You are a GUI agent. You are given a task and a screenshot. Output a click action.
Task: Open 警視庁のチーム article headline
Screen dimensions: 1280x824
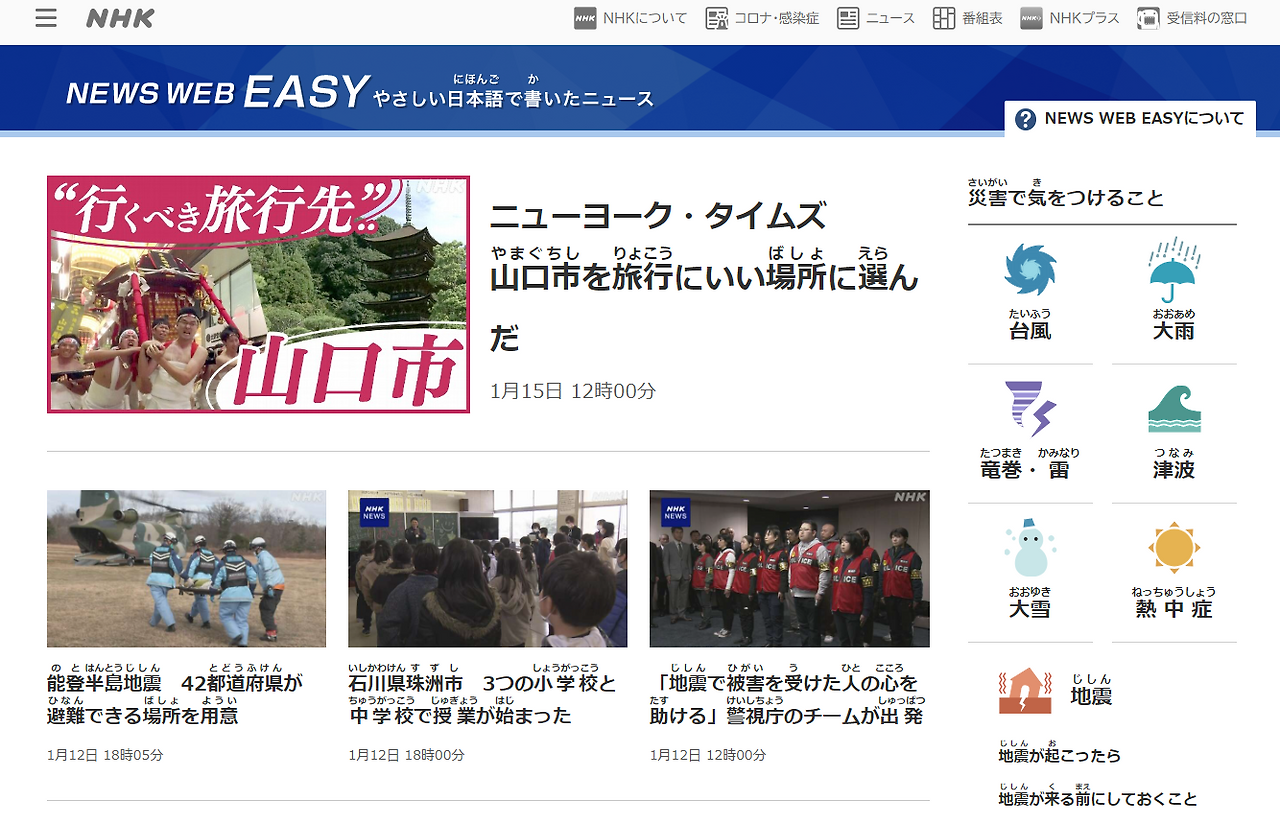click(x=787, y=692)
